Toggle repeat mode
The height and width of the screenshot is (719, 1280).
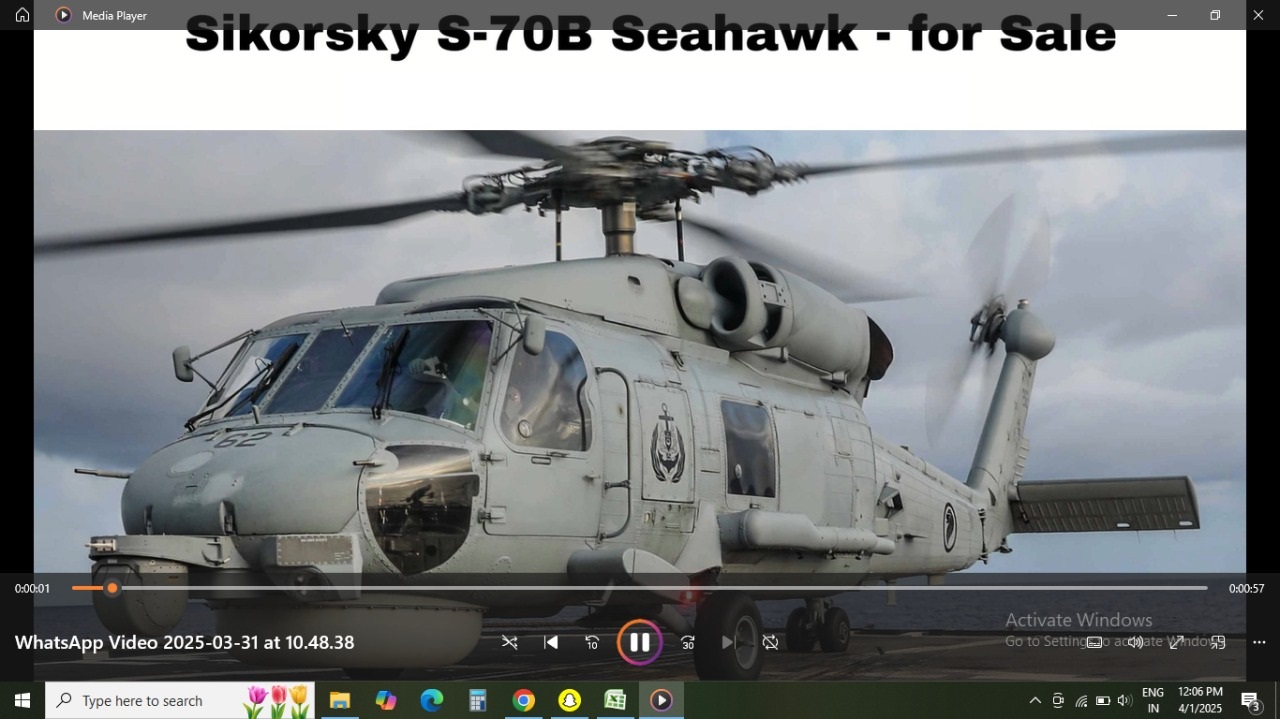pyautogui.click(x=770, y=642)
